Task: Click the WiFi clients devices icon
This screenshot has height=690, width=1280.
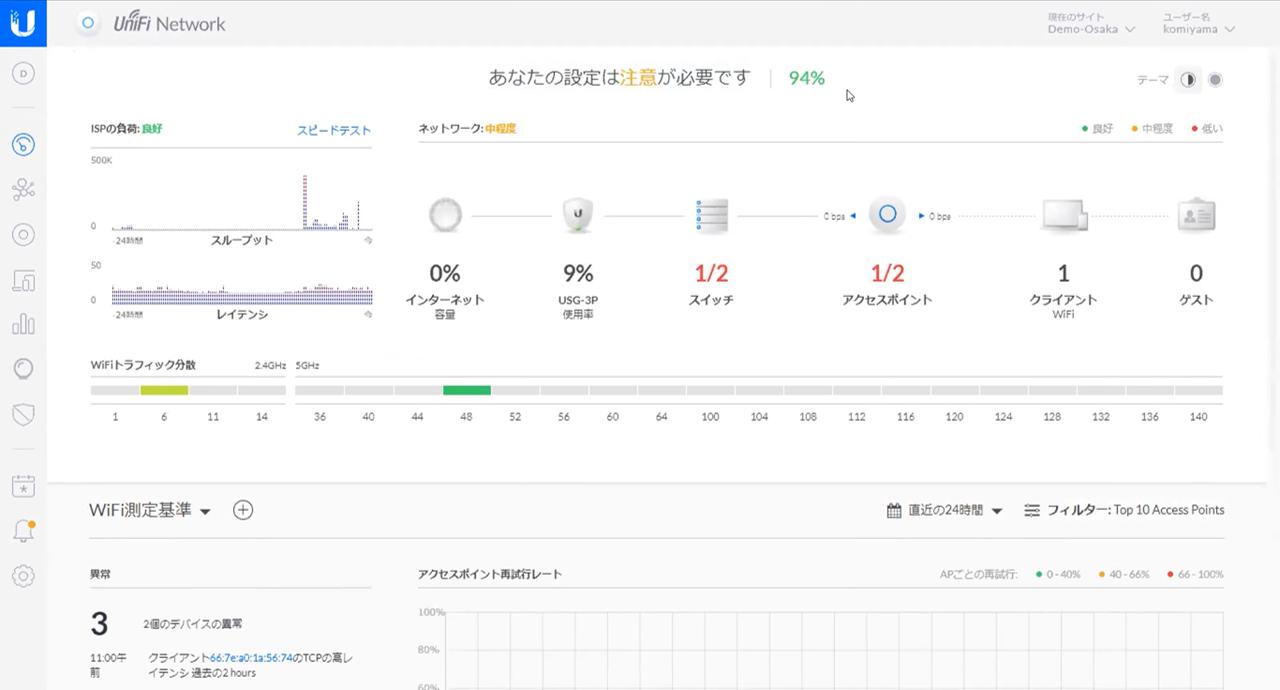Action: (1063, 216)
